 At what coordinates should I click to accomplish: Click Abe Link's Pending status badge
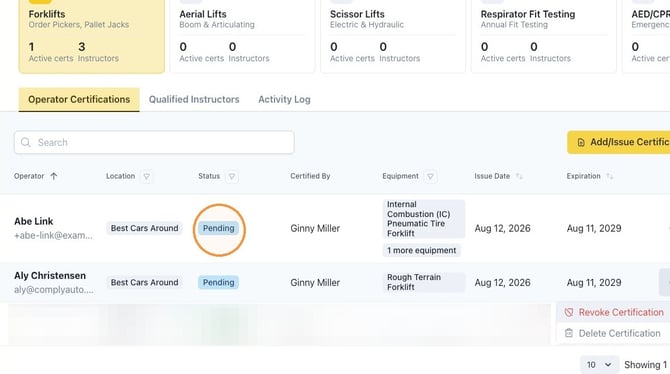[218, 228]
